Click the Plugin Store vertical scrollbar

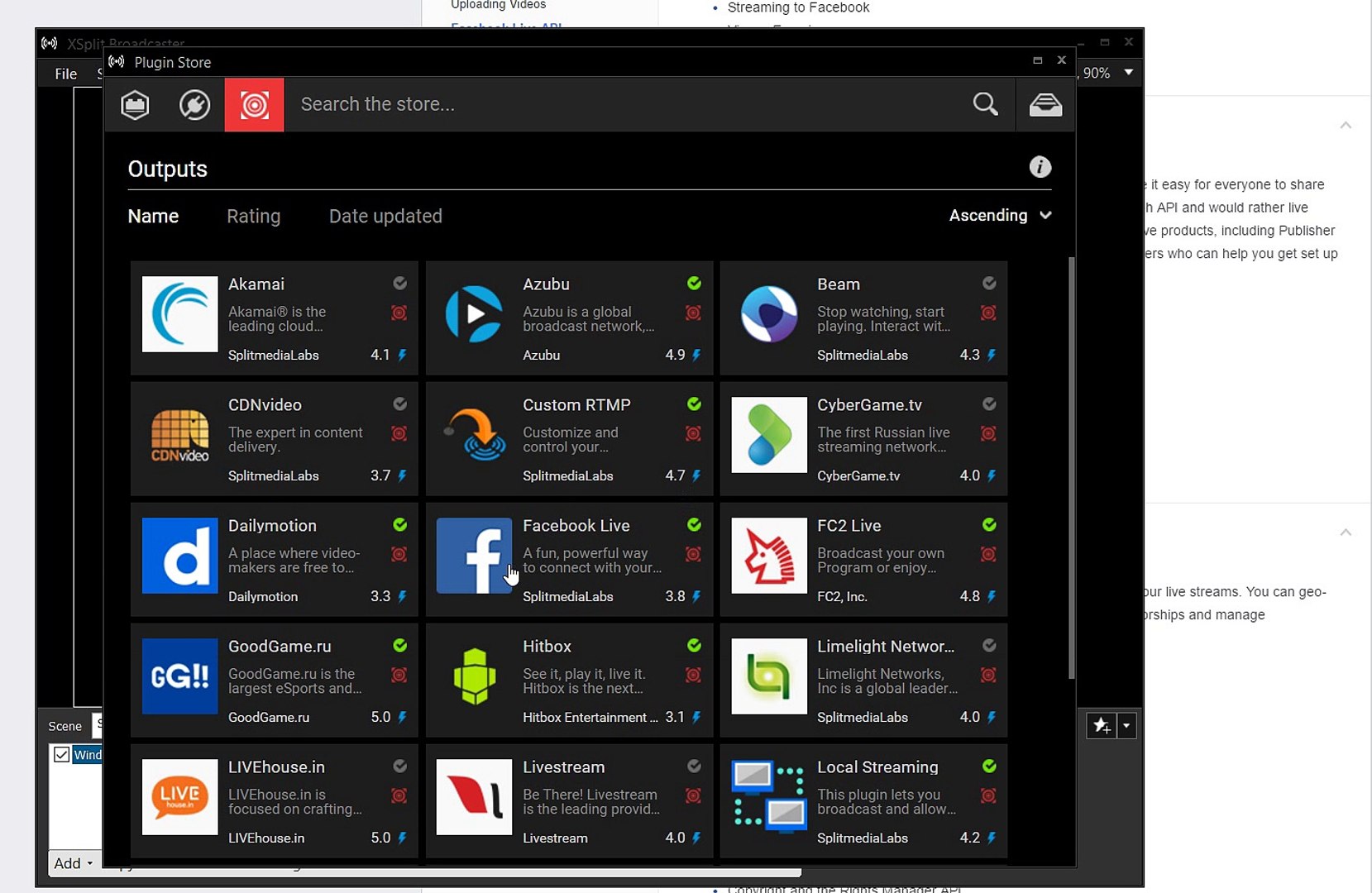point(1072,467)
